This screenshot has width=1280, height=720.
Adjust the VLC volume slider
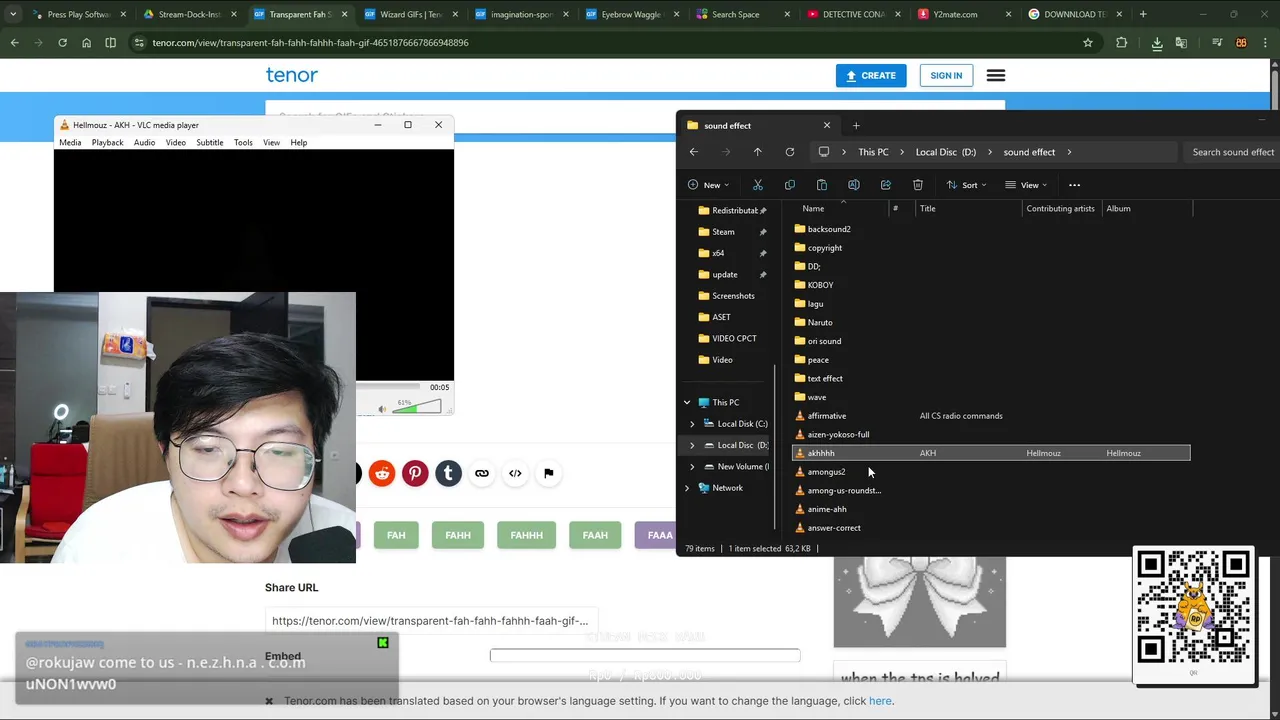click(416, 407)
